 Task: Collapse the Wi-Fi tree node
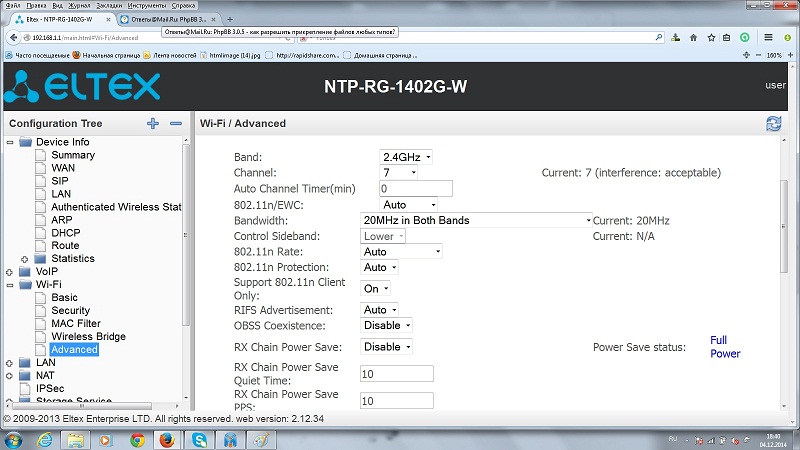10,285
